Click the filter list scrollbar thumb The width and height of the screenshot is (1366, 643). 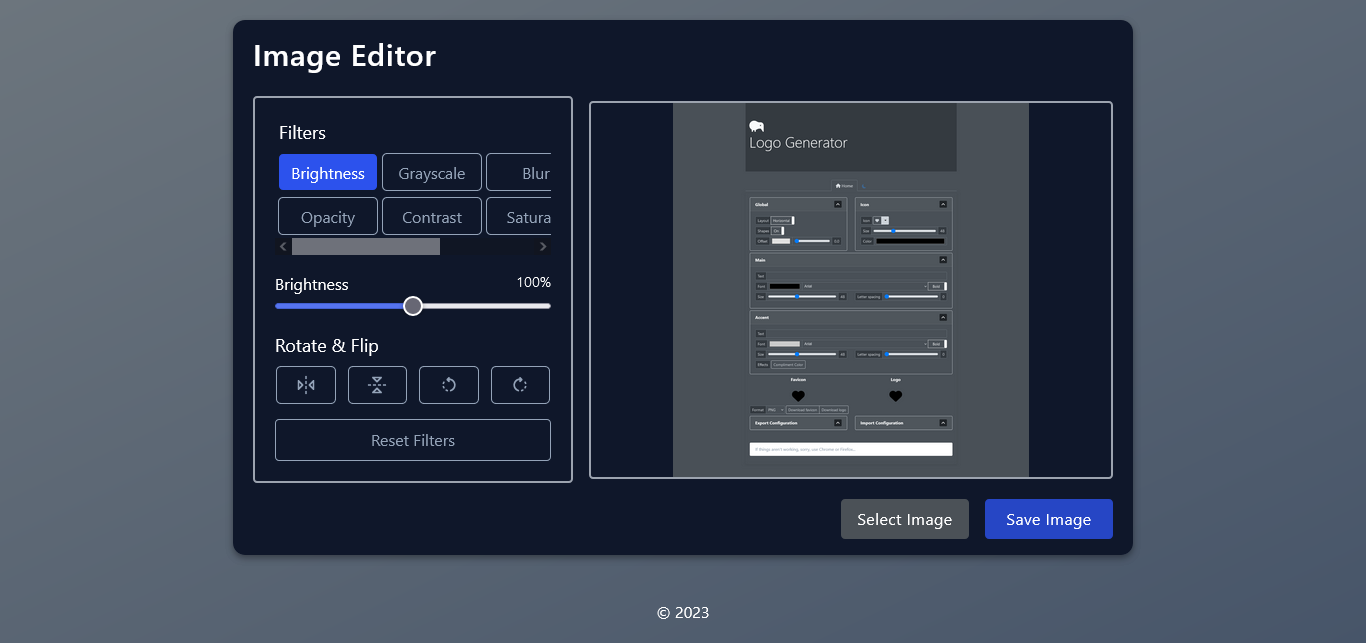click(x=365, y=245)
